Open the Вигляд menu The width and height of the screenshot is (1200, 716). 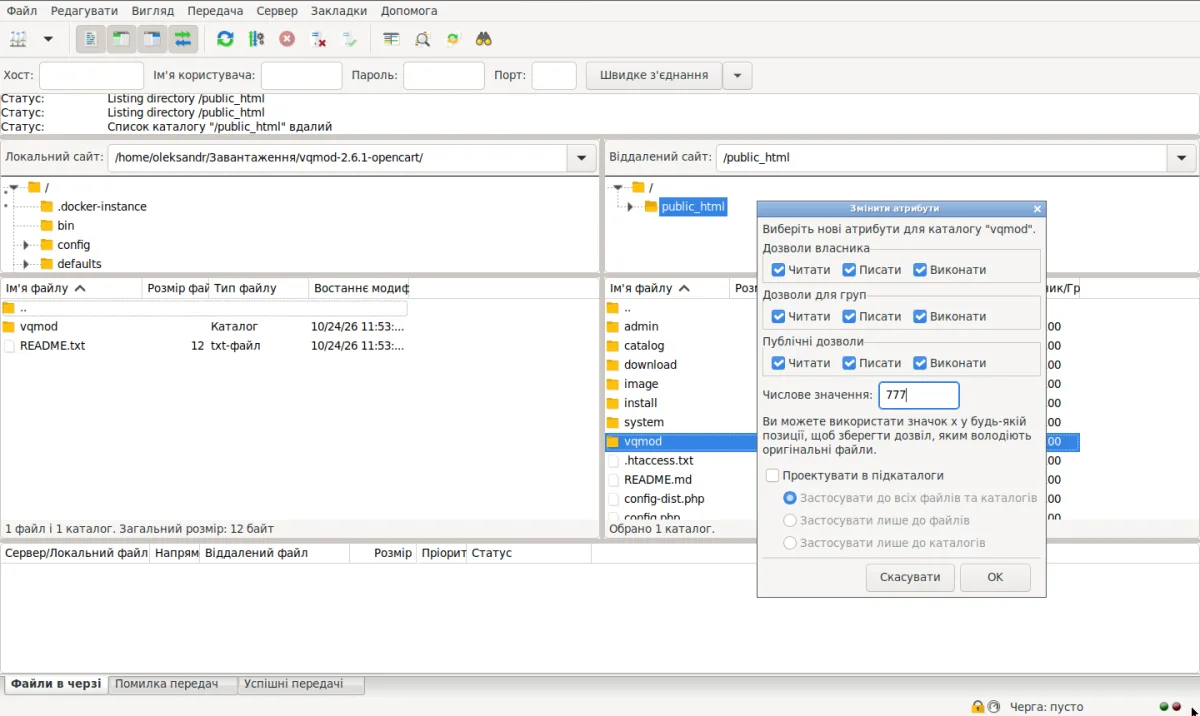pos(152,10)
